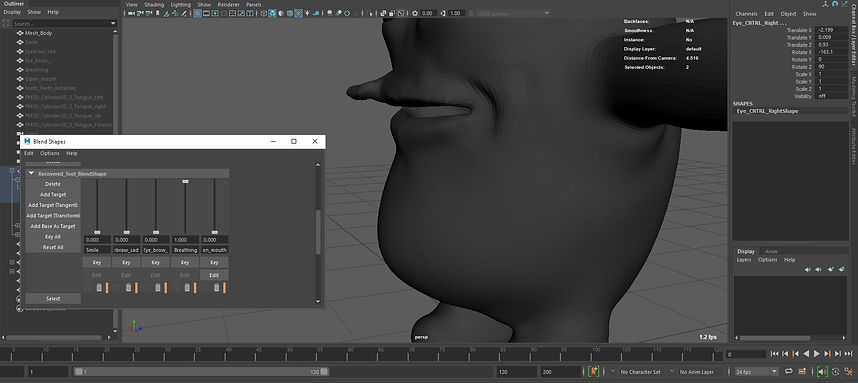Open Renderer menu in viewport panel
858x383 pixels.
229,4
